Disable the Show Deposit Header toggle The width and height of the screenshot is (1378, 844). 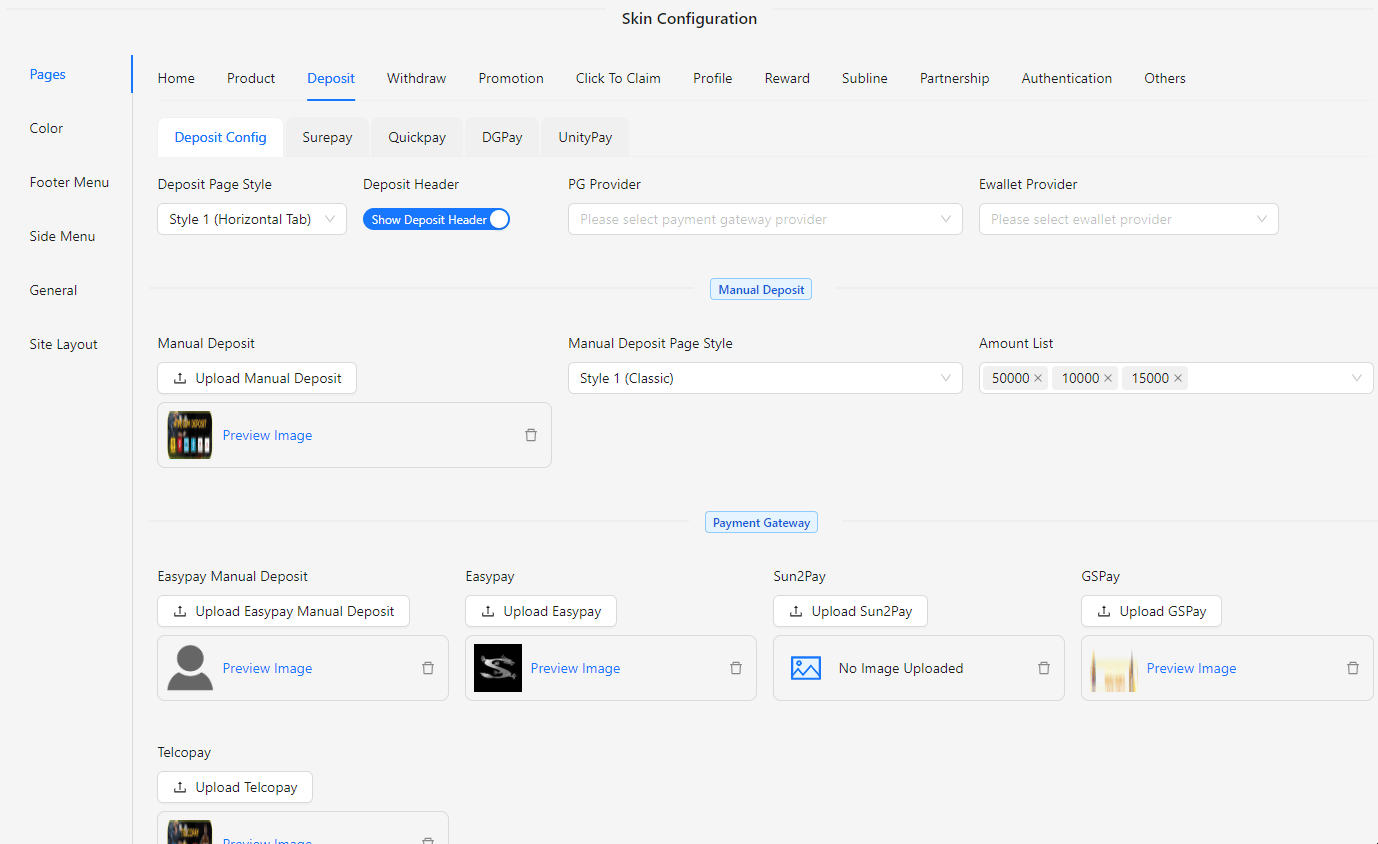point(436,219)
